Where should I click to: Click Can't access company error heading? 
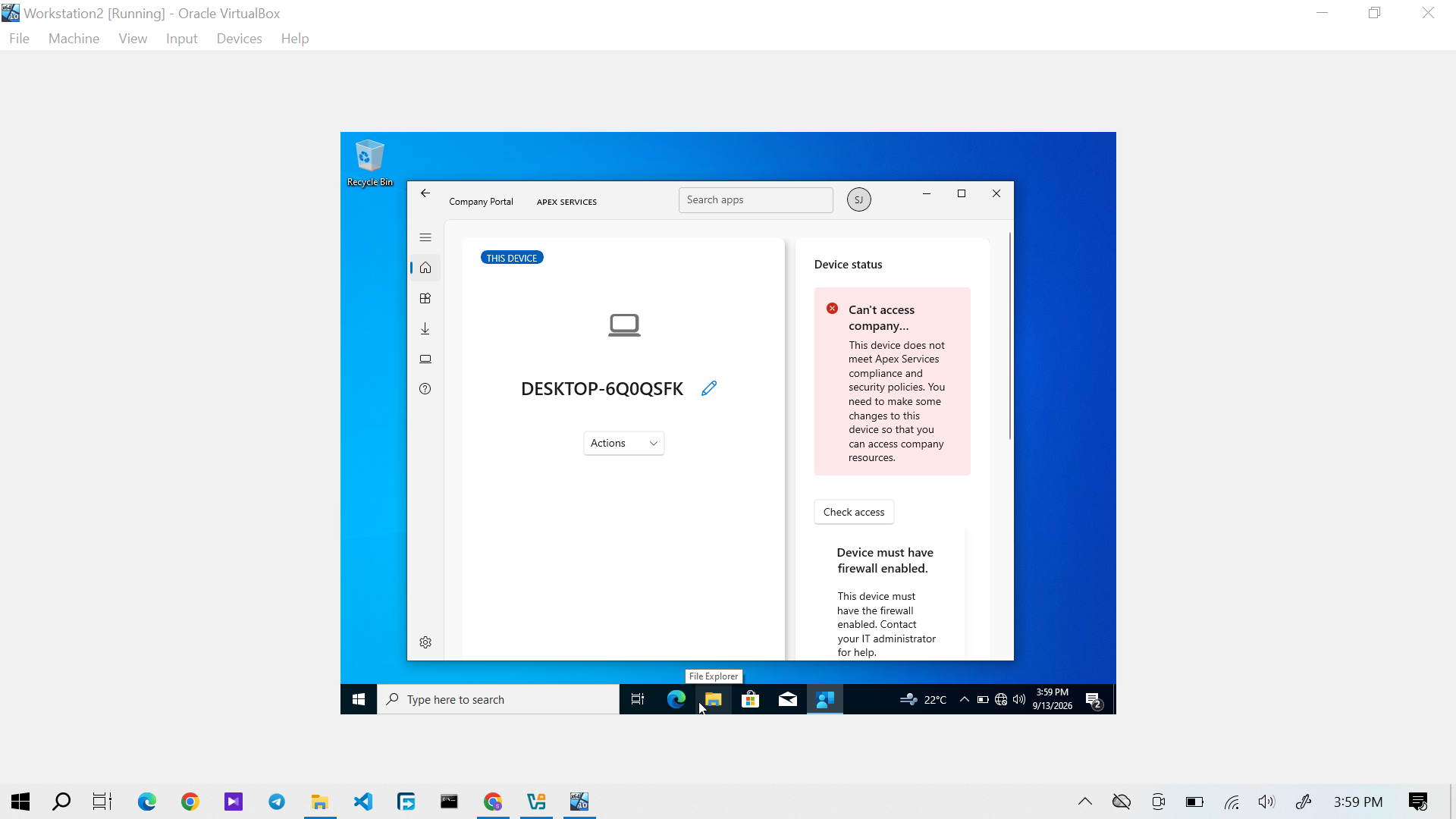click(881, 318)
